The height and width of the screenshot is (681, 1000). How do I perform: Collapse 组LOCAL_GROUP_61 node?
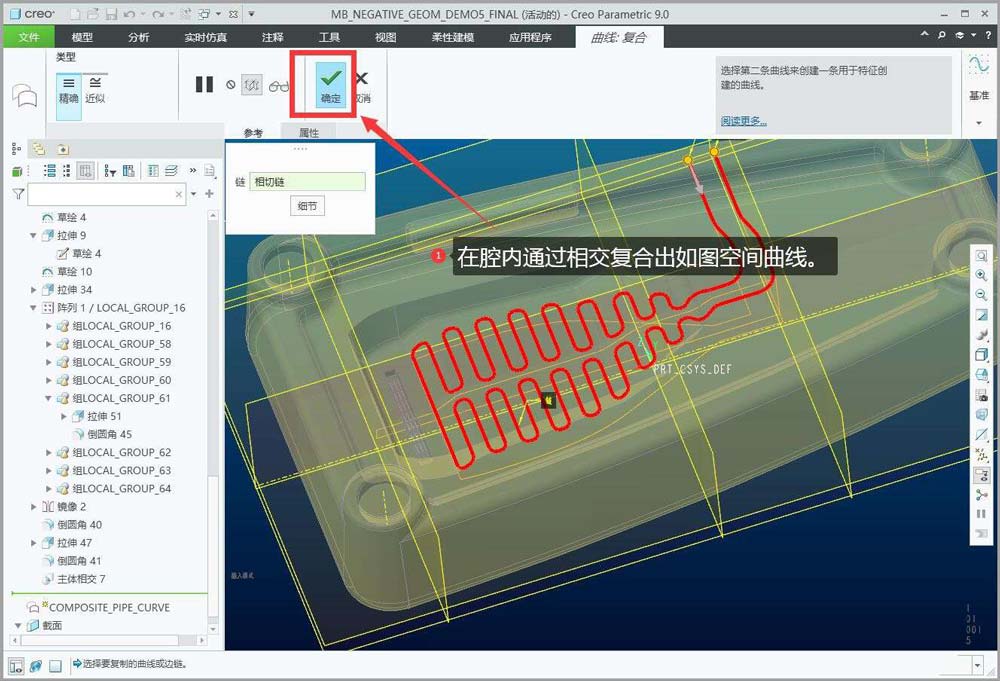48,398
